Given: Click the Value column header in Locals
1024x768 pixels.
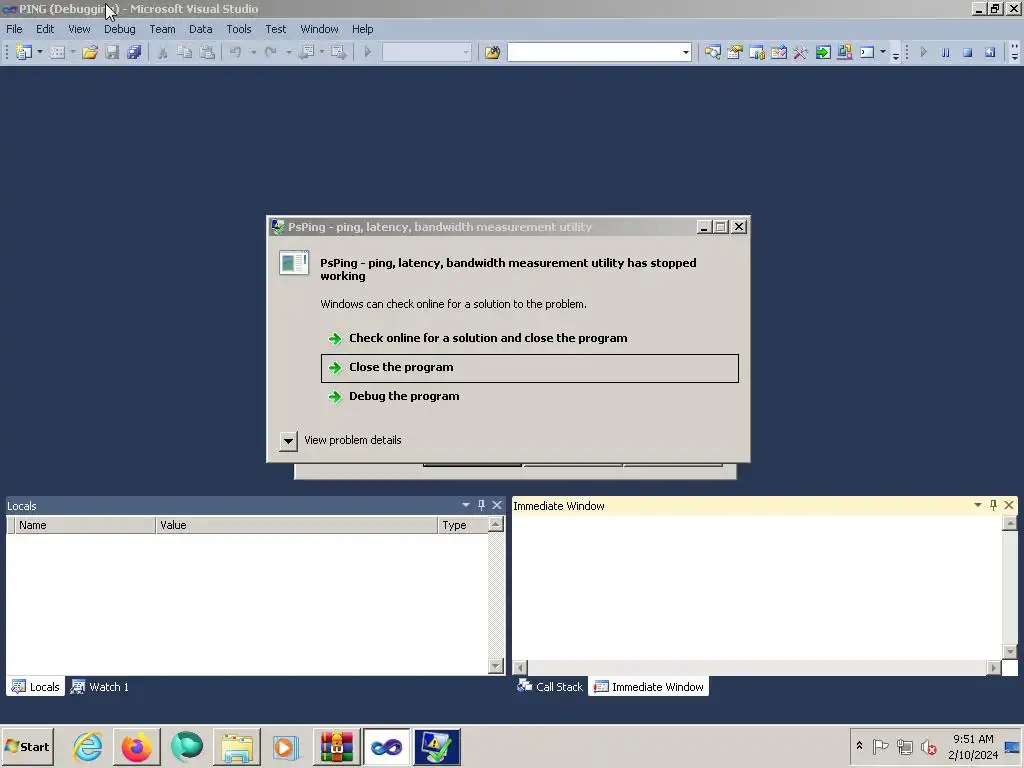Looking at the screenshot, I should tap(296, 525).
